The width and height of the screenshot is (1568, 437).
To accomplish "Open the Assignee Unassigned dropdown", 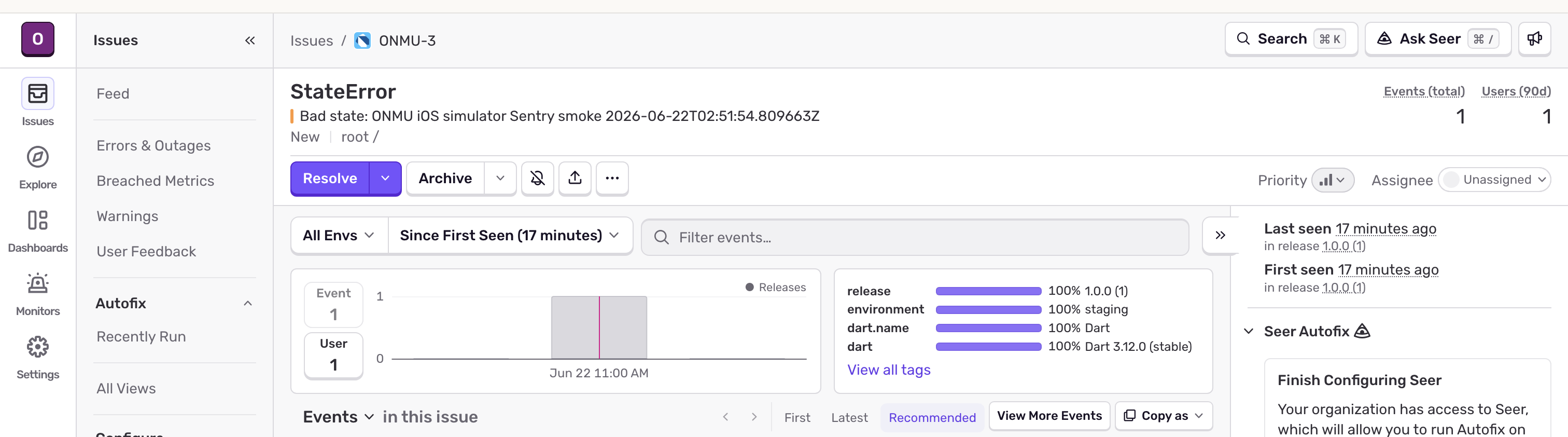I will click(x=1494, y=180).
